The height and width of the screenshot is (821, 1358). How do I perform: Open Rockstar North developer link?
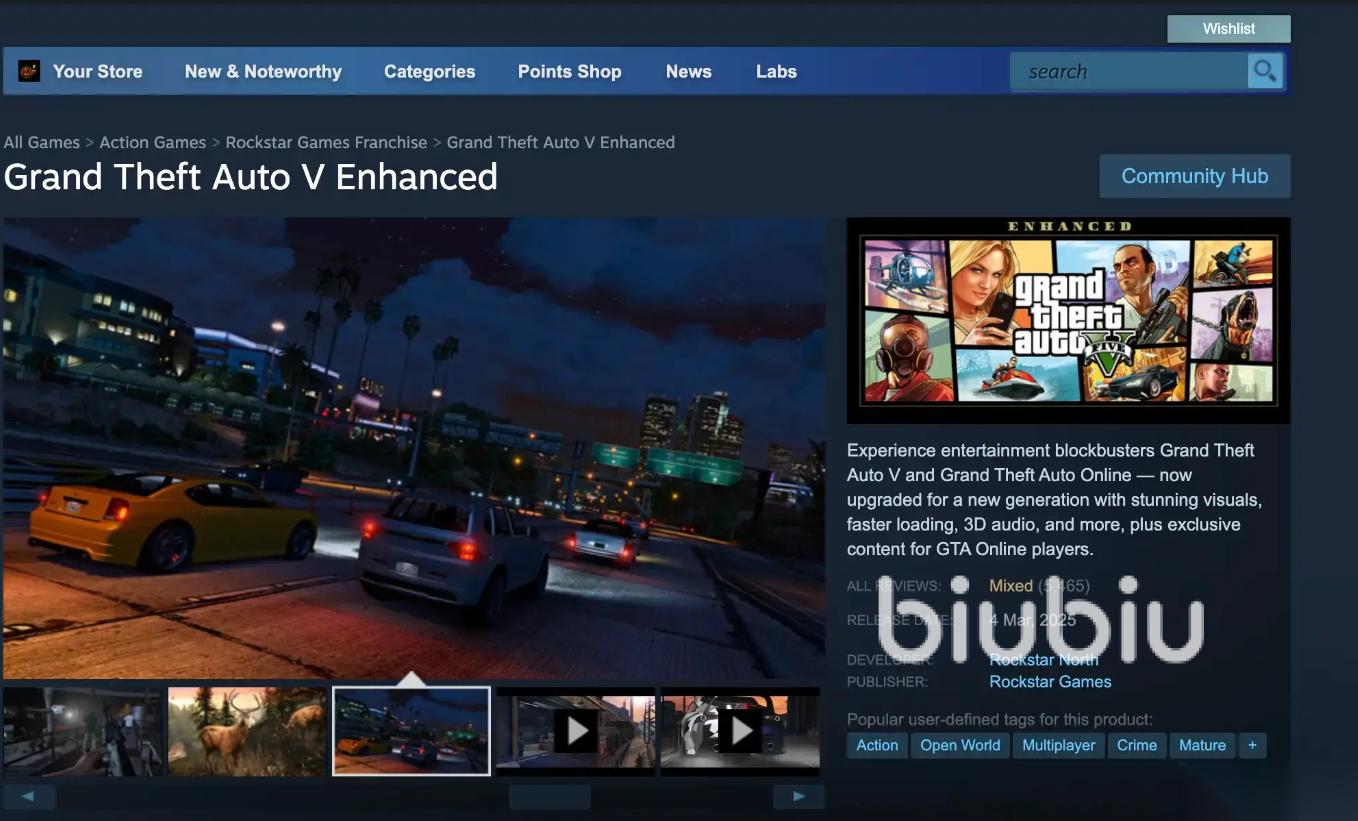[1044, 659]
